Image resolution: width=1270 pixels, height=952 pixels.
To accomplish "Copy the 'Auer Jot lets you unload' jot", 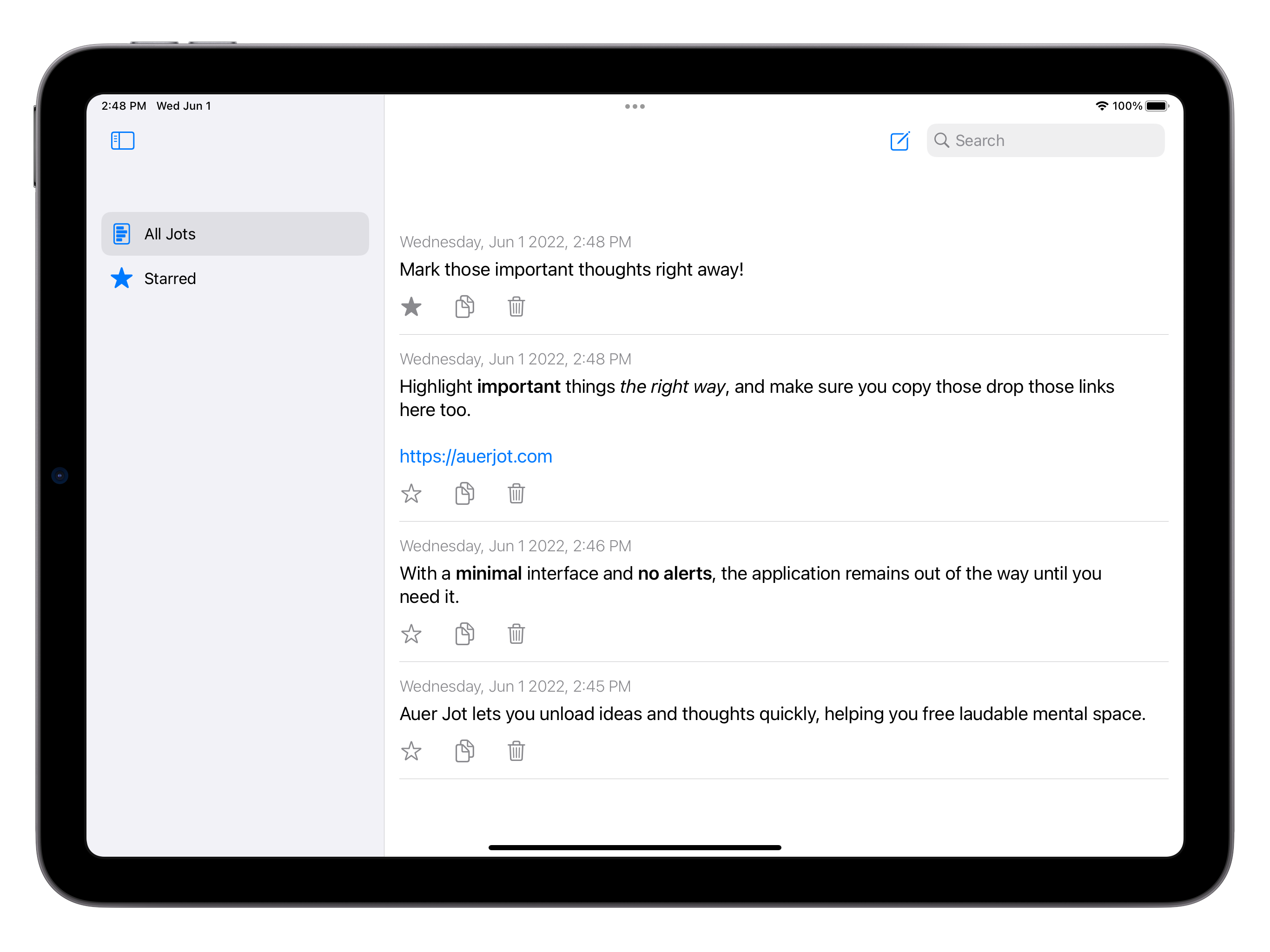I will tap(464, 751).
